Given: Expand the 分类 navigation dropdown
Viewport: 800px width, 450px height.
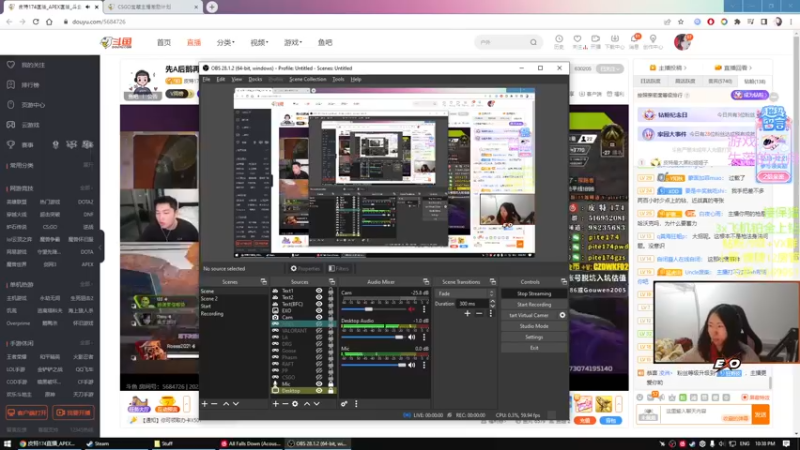Looking at the screenshot, I should [226, 42].
